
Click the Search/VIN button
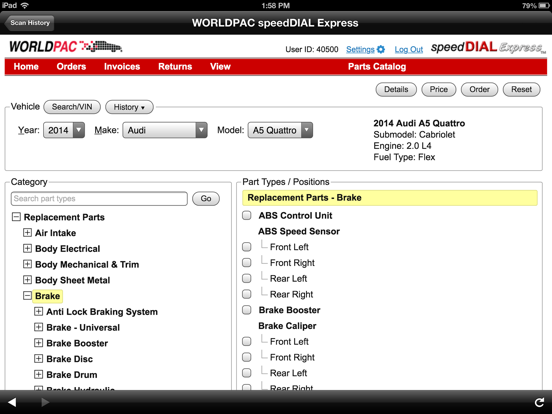click(72, 107)
